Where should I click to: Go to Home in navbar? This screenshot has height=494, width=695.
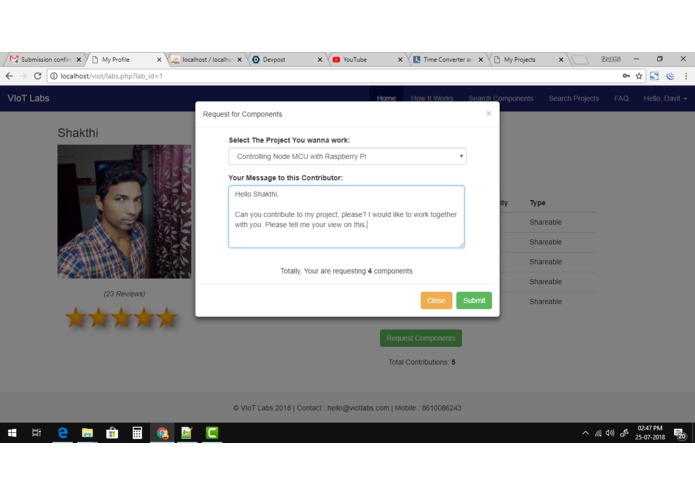(386, 98)
